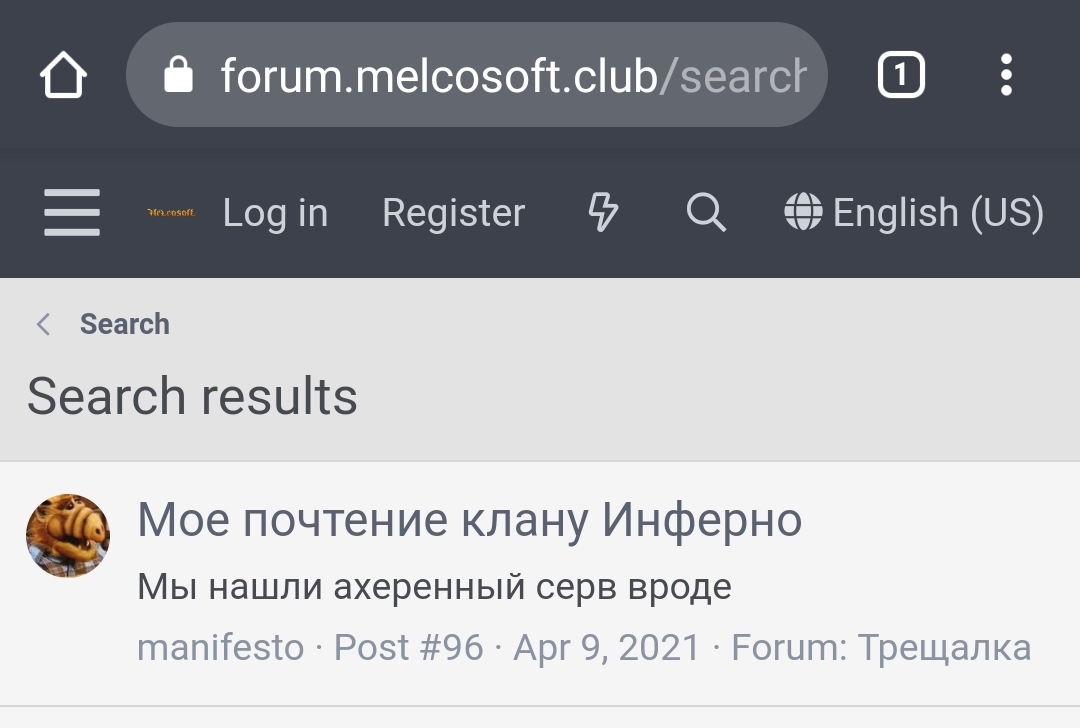The width and height of the screenshot is (1080, 728).
Task: Open the Трещалка forum link
Action: [944, 647]
